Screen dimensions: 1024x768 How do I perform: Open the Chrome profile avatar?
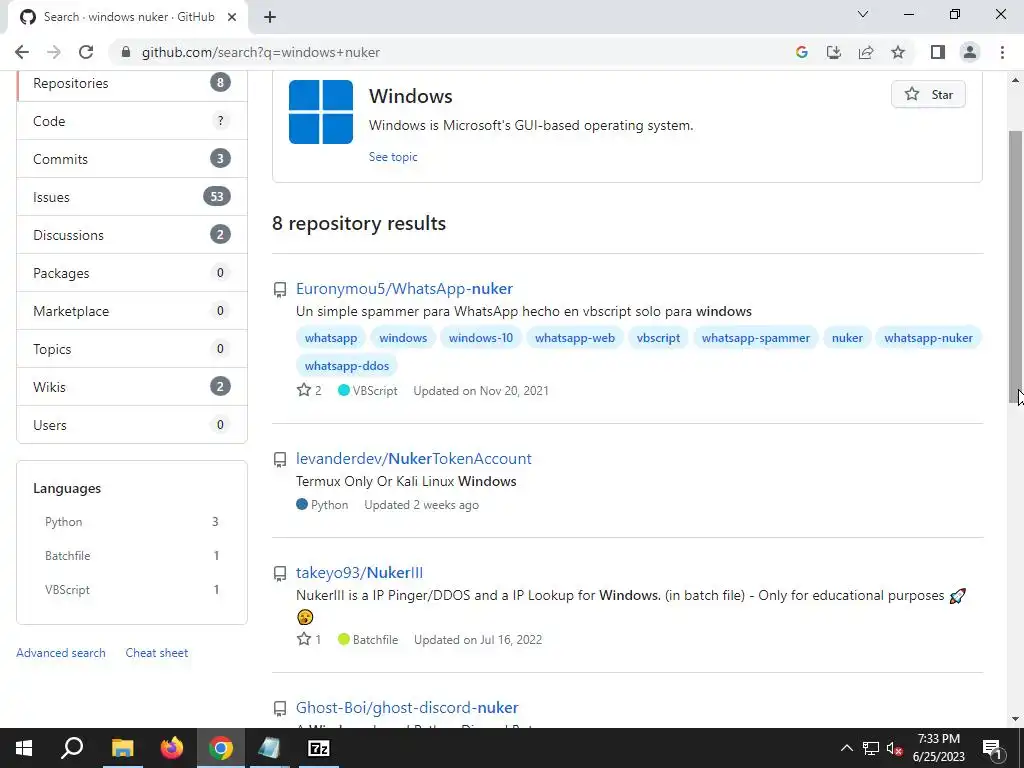click(970, 52)
